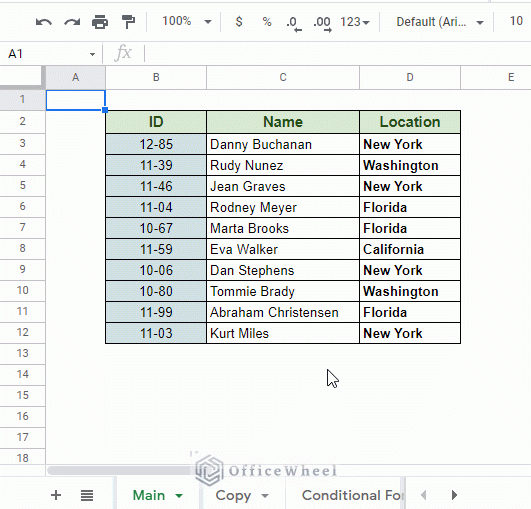
Task: Open the zoom 100% dropdown
Action: tap(187, 22)
